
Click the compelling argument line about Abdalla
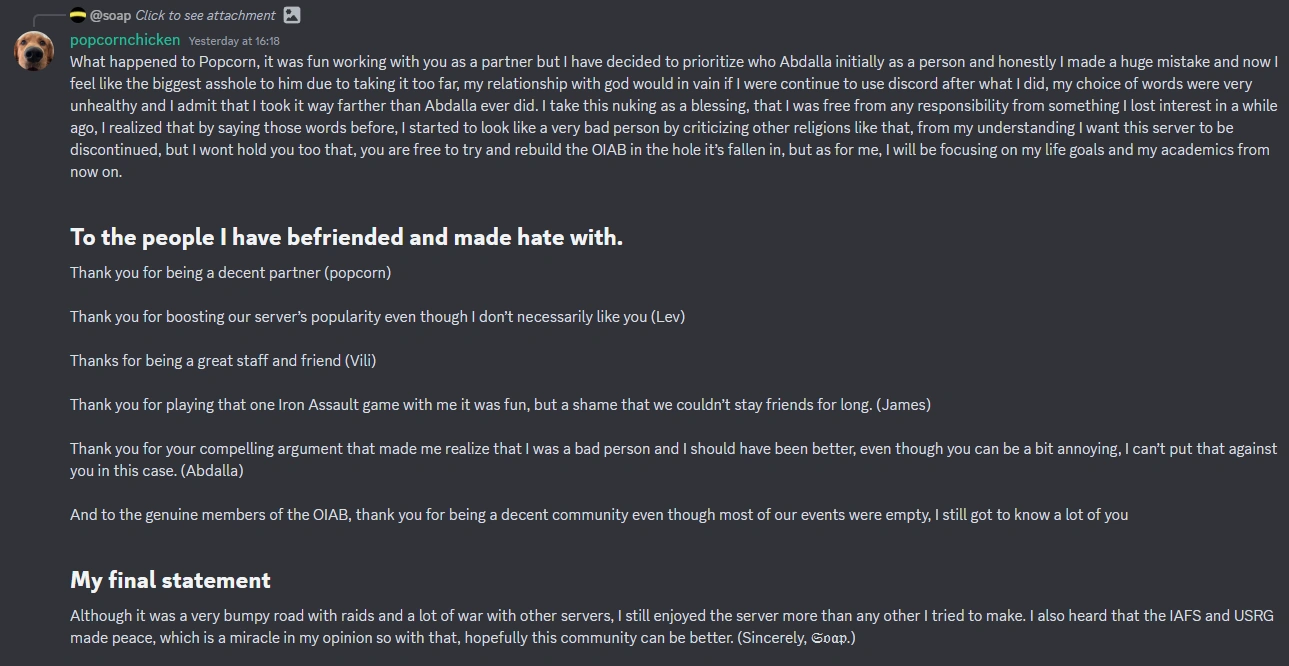tap(673, 449)
